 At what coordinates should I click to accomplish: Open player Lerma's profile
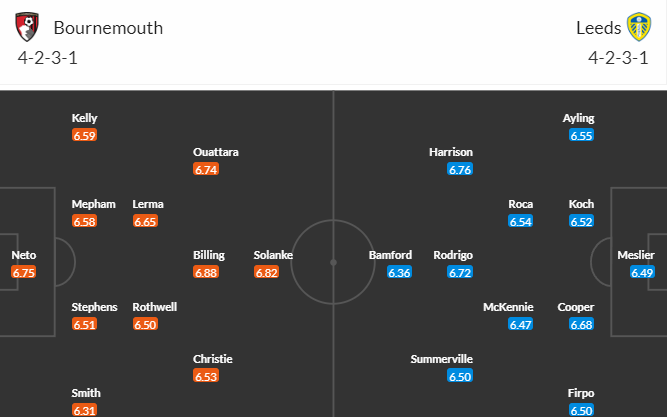tap(148, 204)
